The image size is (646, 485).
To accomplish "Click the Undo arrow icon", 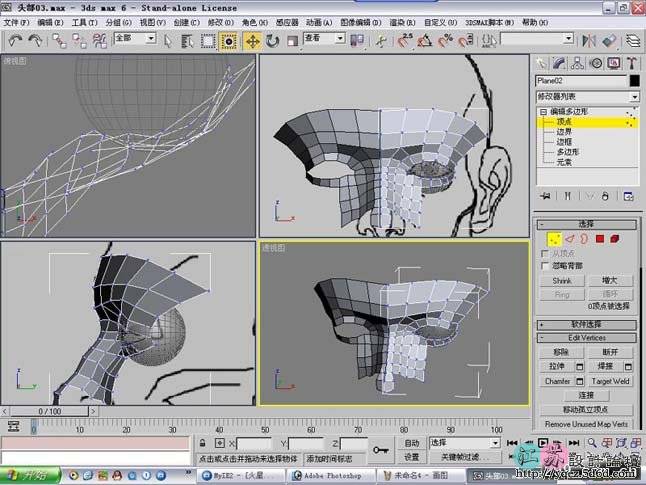I will click(x=15, y=40).
